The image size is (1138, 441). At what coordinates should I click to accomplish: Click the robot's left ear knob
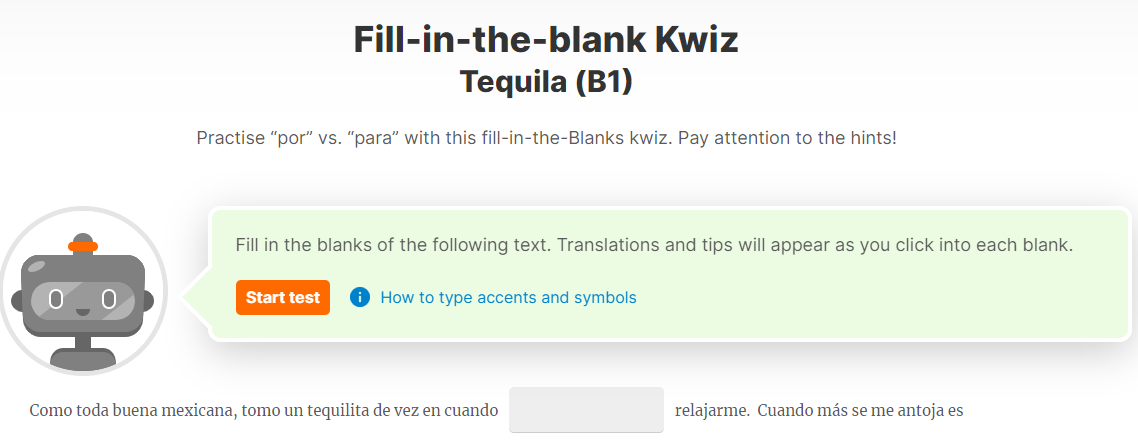17,300
